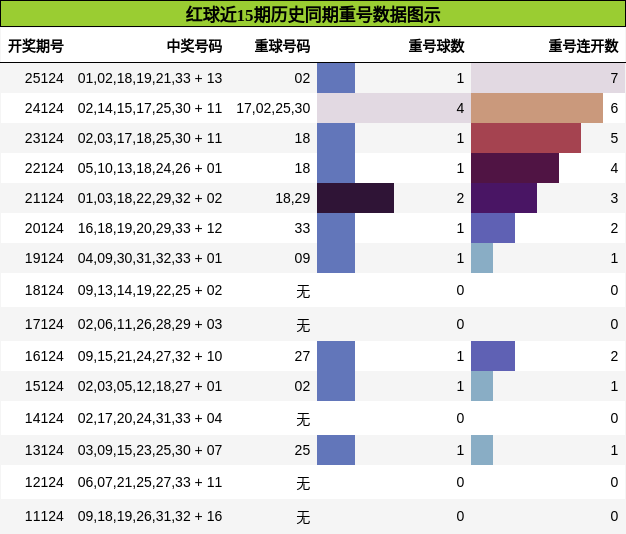626x534 pixels.
Task: Select winning numbers 02,14,15,17,25,30 + 11
Action: click(150, 108)
